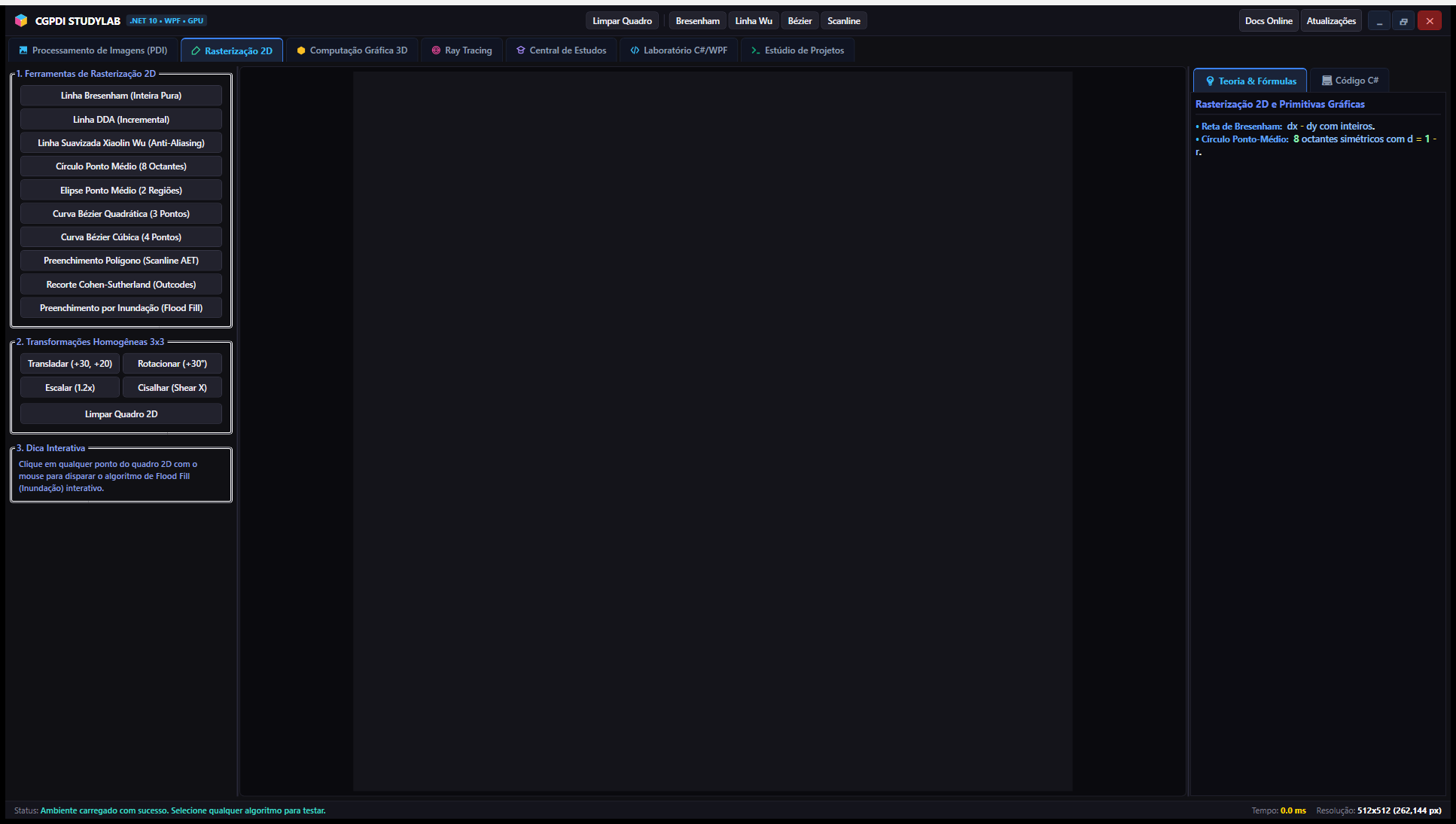Click the Bézier toolbar shortcut
Viewport: 1456px width, 824px height.
click(x=800, y=21)
